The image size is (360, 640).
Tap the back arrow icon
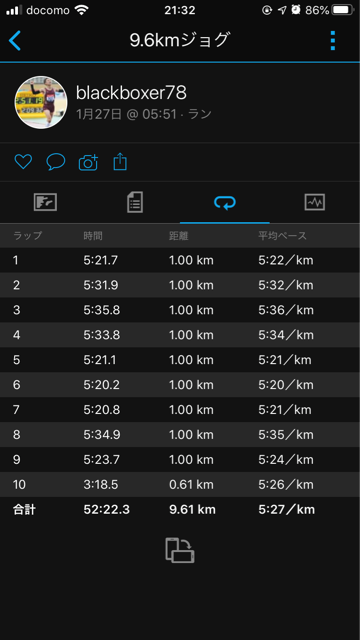pos(15,40)
